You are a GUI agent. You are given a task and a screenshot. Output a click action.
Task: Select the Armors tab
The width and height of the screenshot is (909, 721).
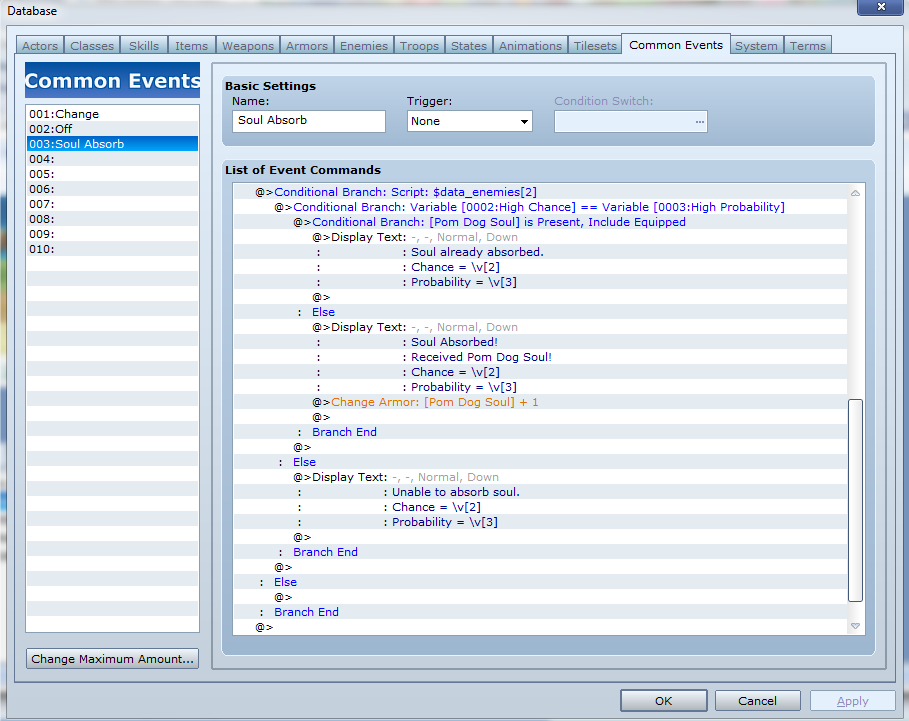(x=306, y=46)
